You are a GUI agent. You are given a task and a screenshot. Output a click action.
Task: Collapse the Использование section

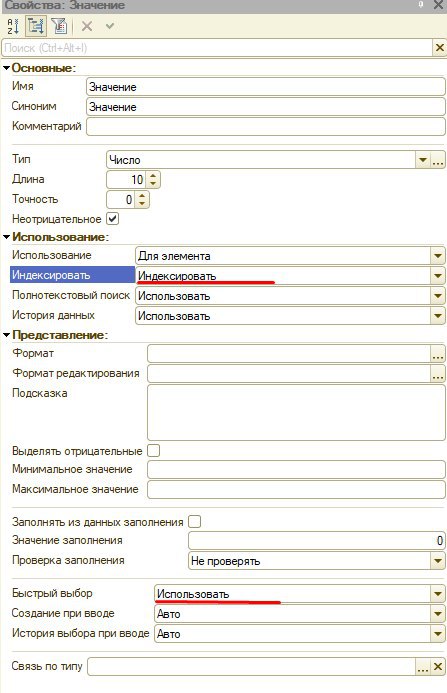pyautogui.click(x=6, y=237)
